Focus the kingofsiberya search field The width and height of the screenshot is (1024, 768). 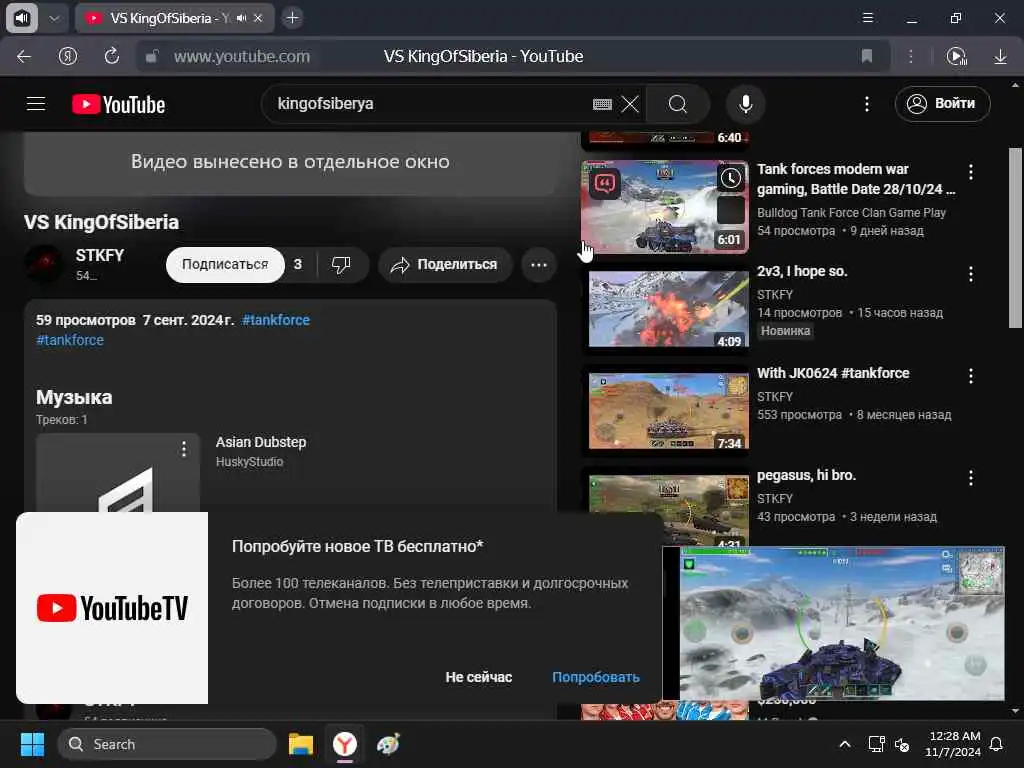431,104
